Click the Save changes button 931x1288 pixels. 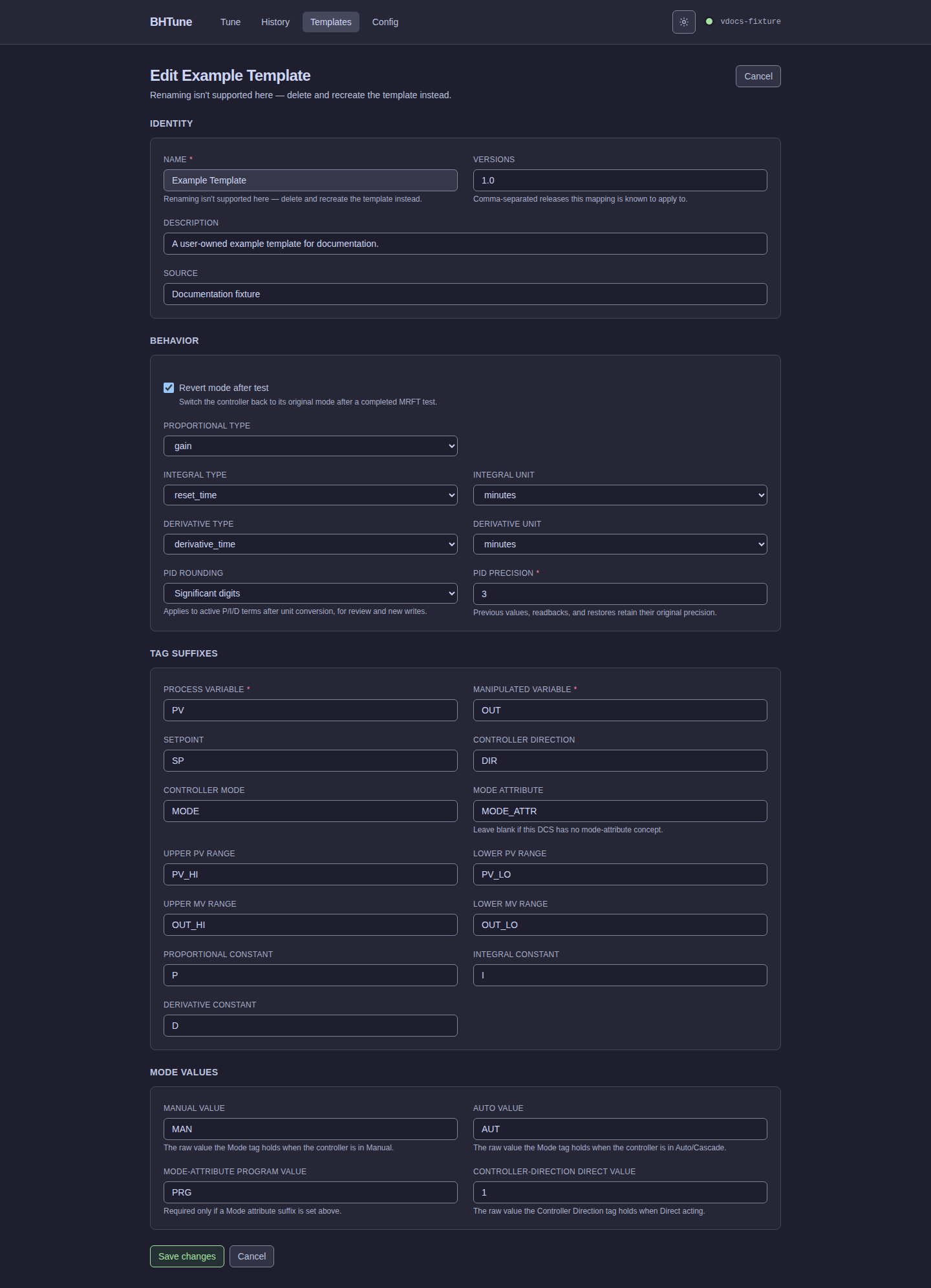pyautogui.click(x=187, y=1256)
